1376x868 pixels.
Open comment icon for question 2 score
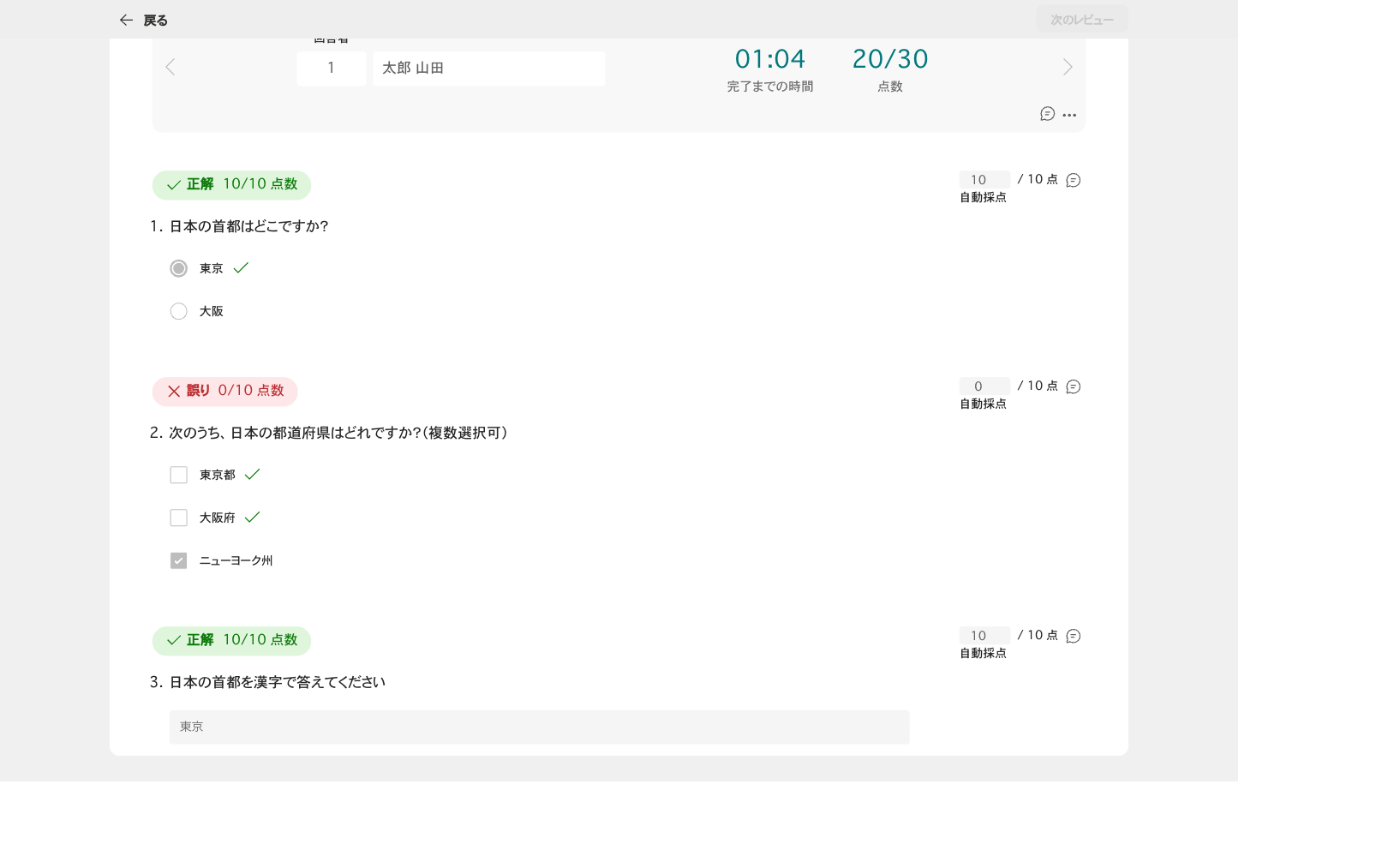1074,386
